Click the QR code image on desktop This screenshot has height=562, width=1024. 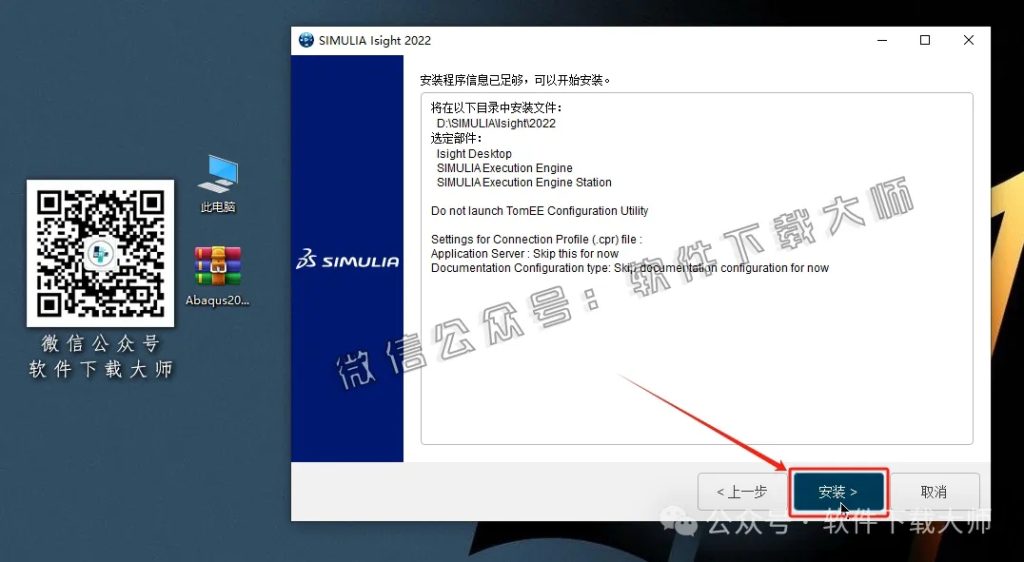pos(101,253)
